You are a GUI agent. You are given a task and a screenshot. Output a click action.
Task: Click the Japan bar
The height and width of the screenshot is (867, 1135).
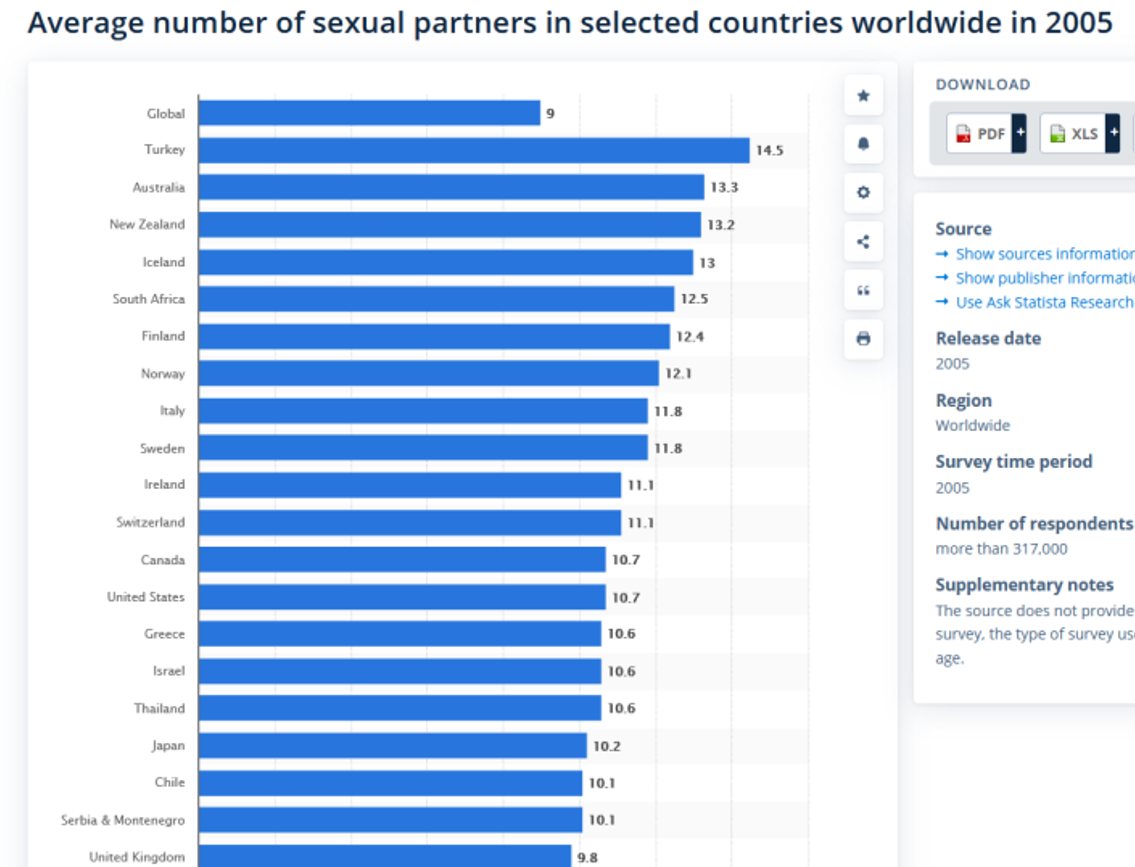(x=393, y=745)
